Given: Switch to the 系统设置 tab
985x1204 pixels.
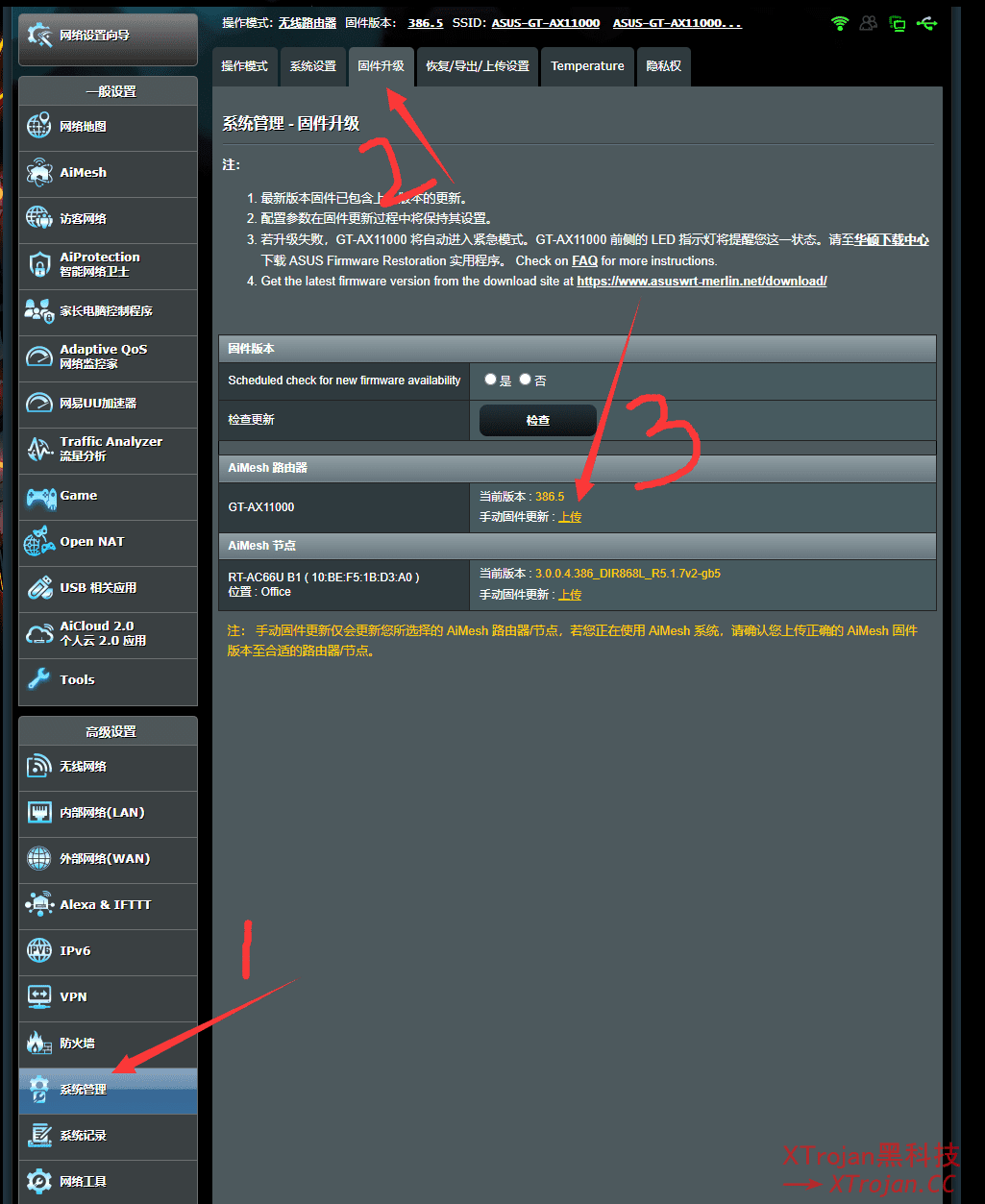Looking at the screenshot, I should coord(313,66).
